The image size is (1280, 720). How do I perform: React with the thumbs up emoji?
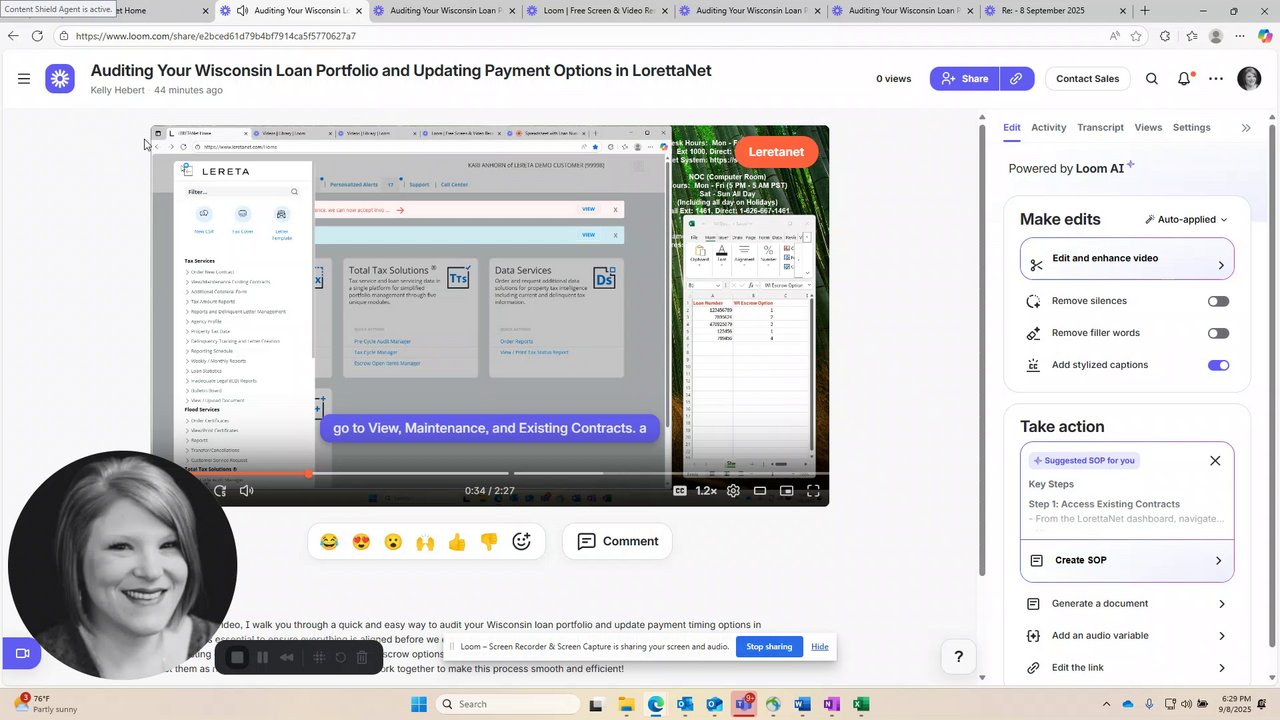(x=457, y=542)
